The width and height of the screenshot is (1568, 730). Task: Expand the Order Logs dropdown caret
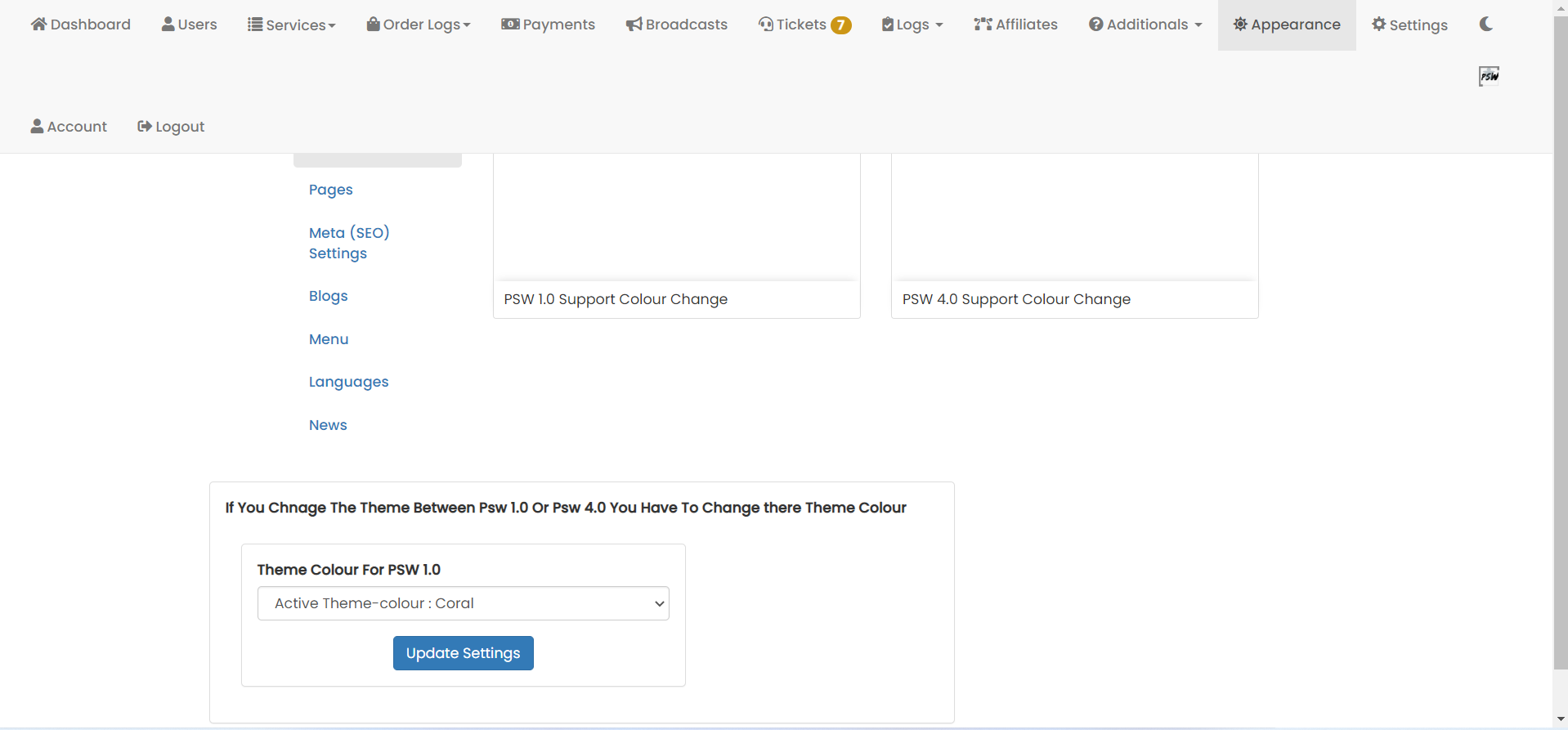click(x=467, y=25)
